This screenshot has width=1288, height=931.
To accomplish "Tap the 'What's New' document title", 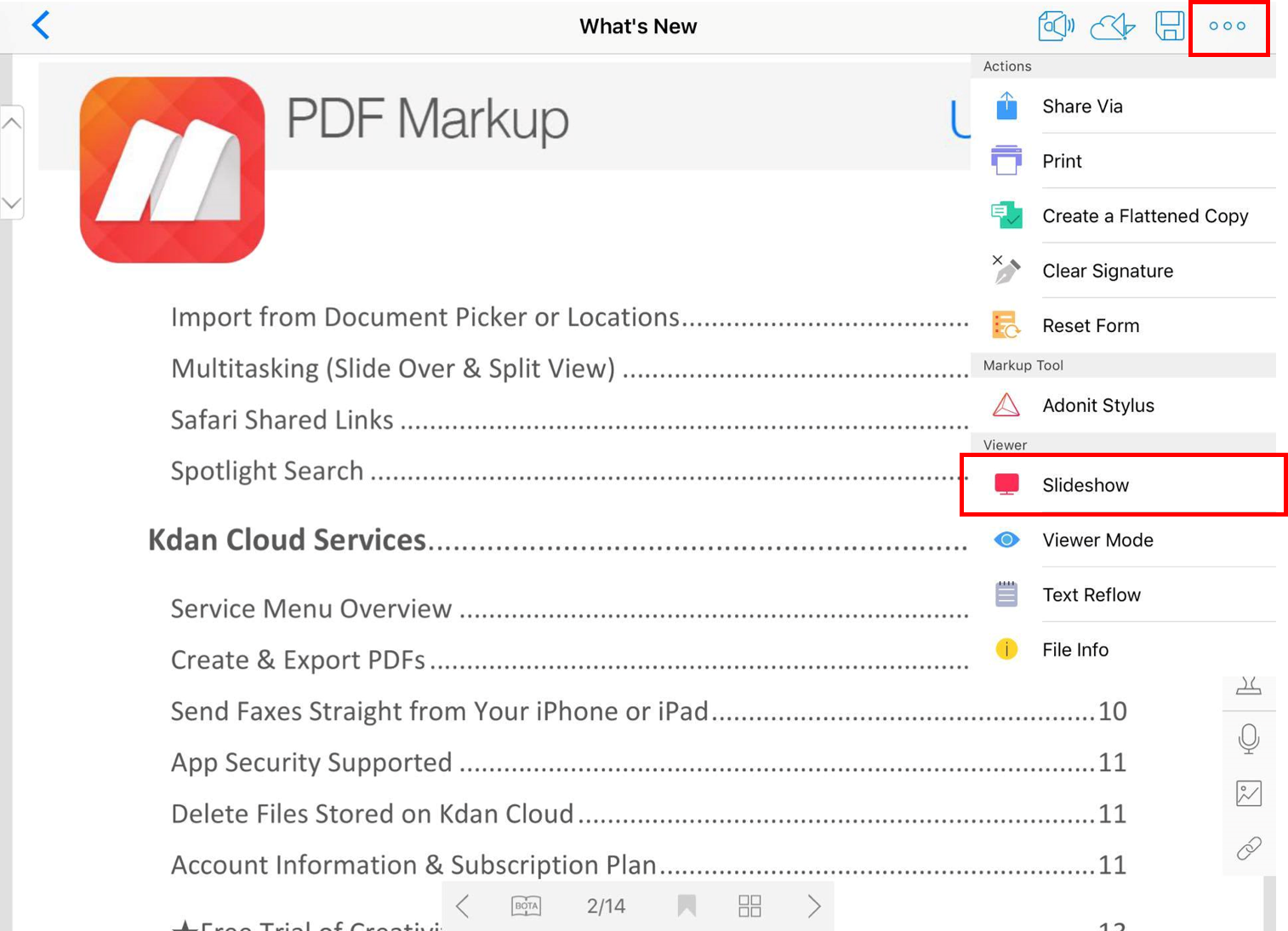I will (638, 26).
